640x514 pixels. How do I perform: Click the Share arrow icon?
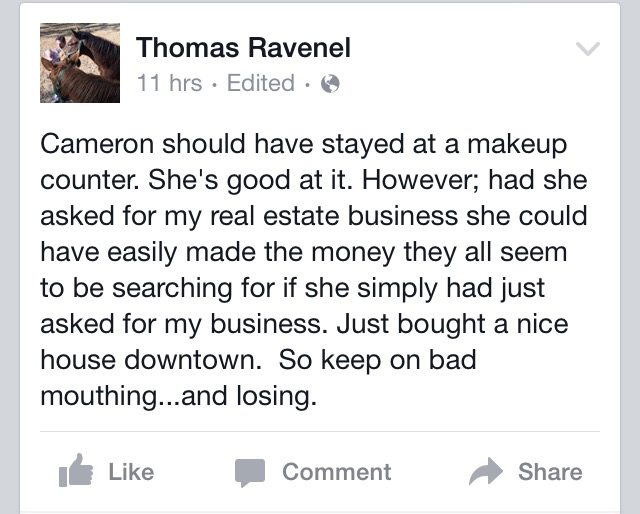(x=486, y=471)
